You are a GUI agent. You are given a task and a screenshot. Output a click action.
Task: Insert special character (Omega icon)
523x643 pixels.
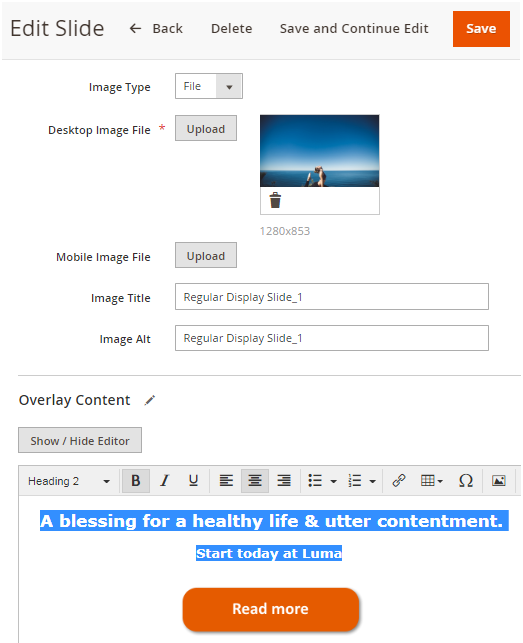click(x=466, y=481)
